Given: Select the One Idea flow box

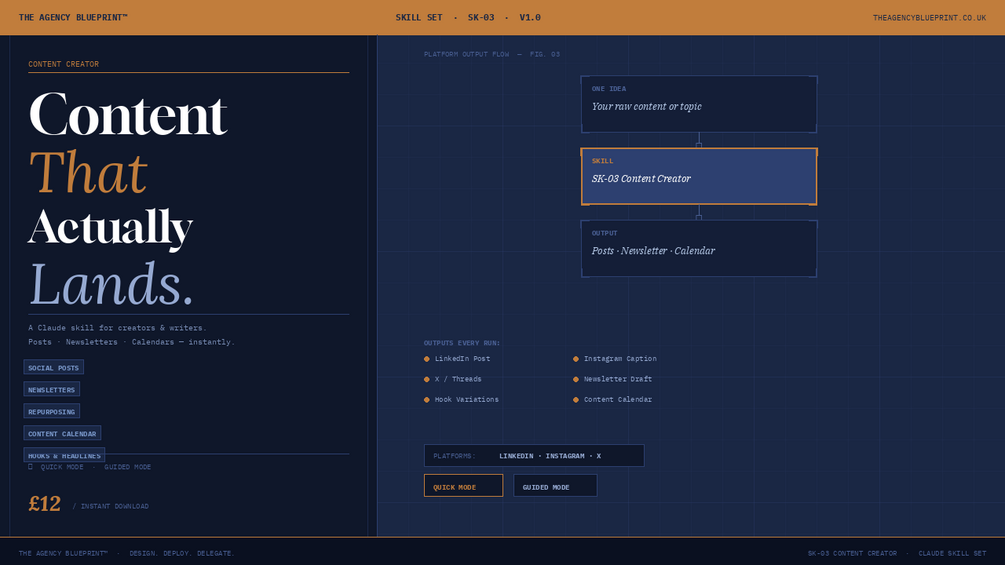Looking at the screenshot, I should coord(699,104).
